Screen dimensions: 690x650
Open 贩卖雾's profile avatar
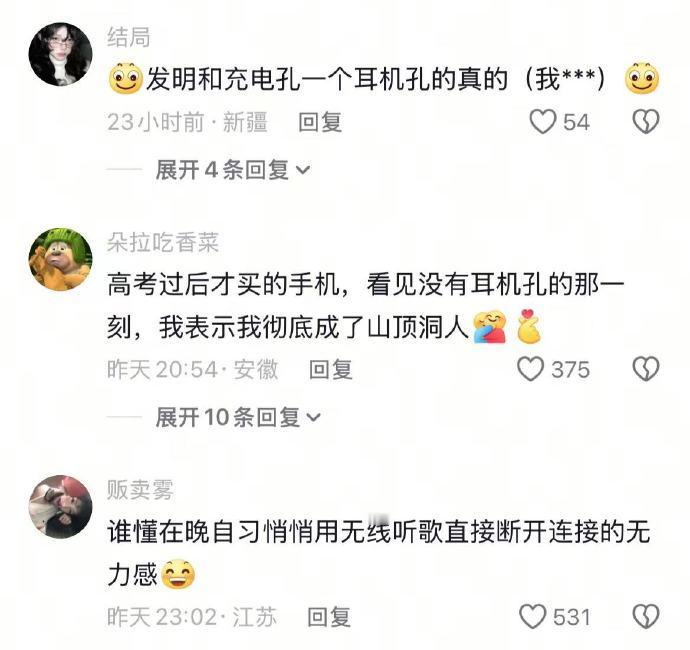60,507
